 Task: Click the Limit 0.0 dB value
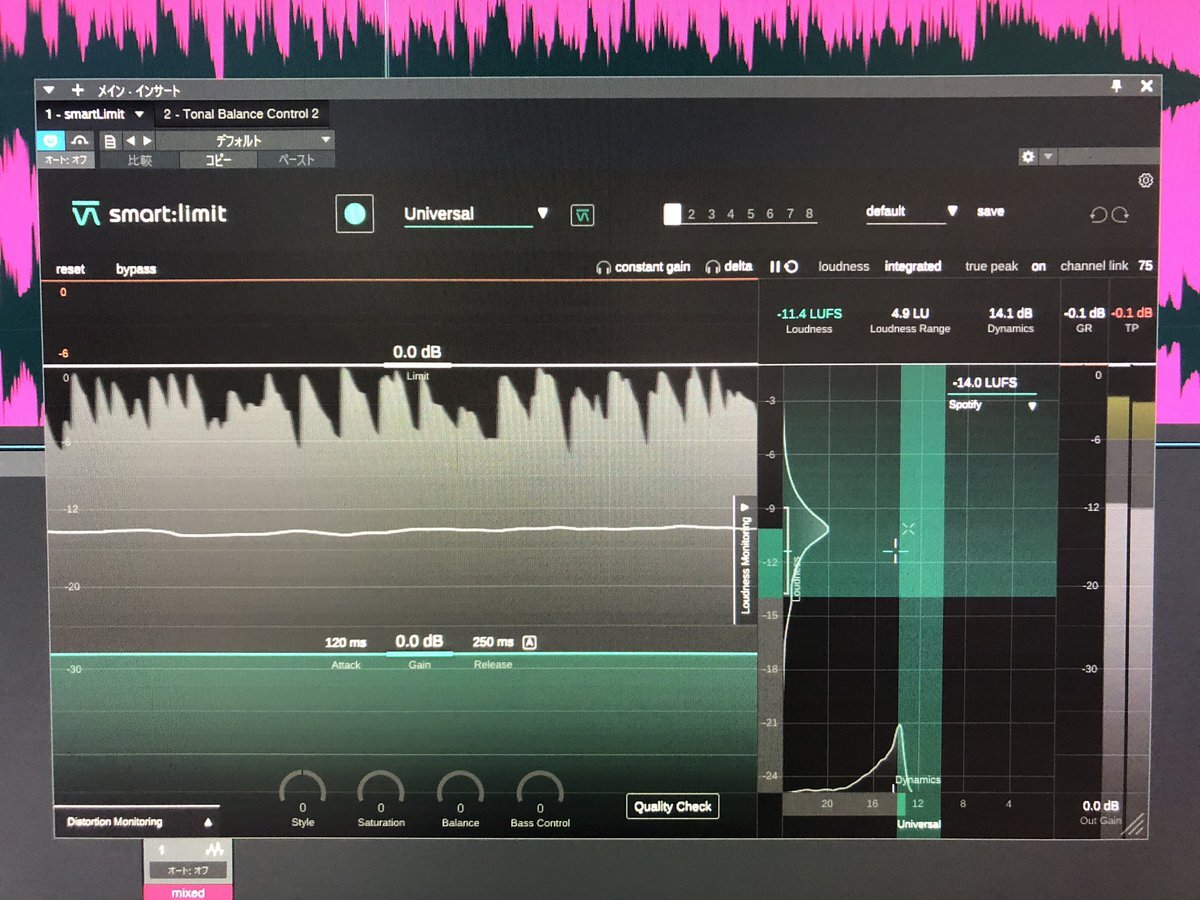pyautogui.click(x=417, y=352)
